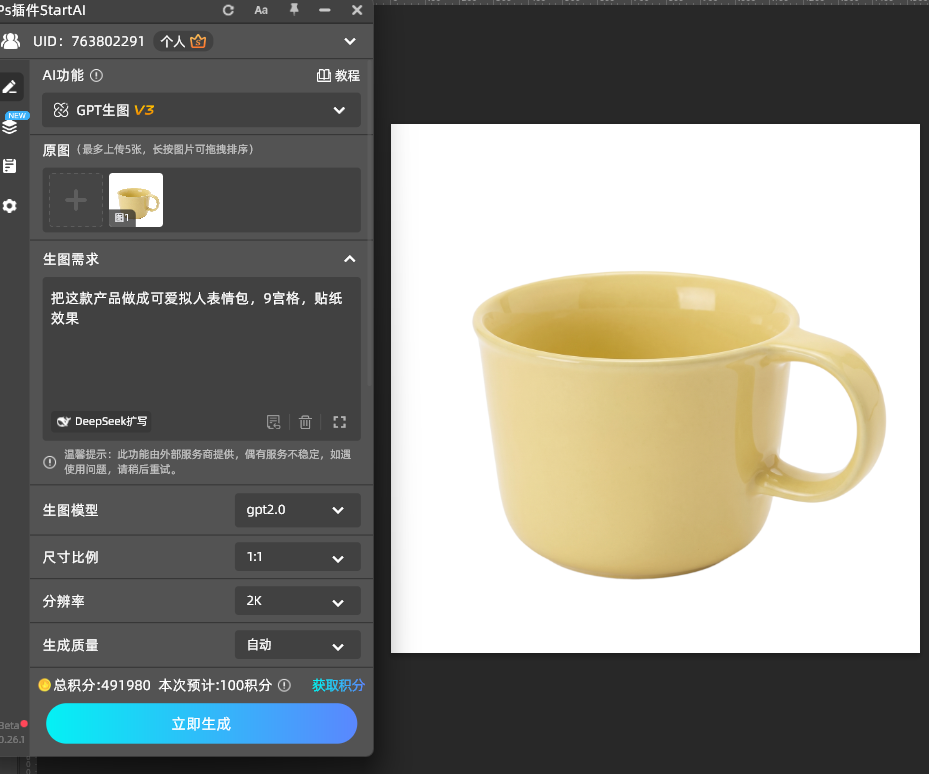The height and width of the screenshot is (774, 929).
Task: Open the settings gear in the sidebar
Action: [x=9, y=206]
